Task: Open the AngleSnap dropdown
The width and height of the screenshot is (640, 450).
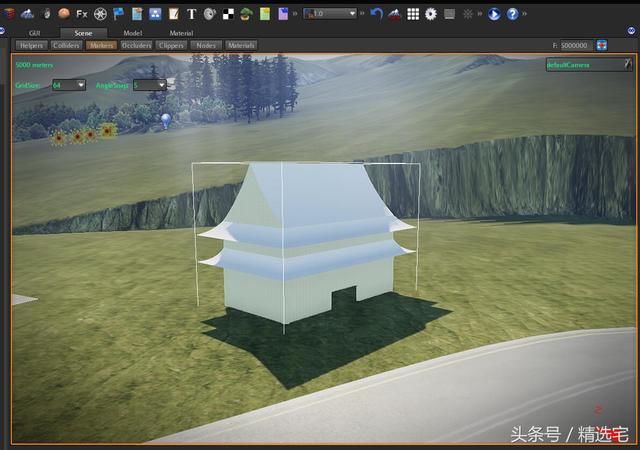Action: coord(150,85)
